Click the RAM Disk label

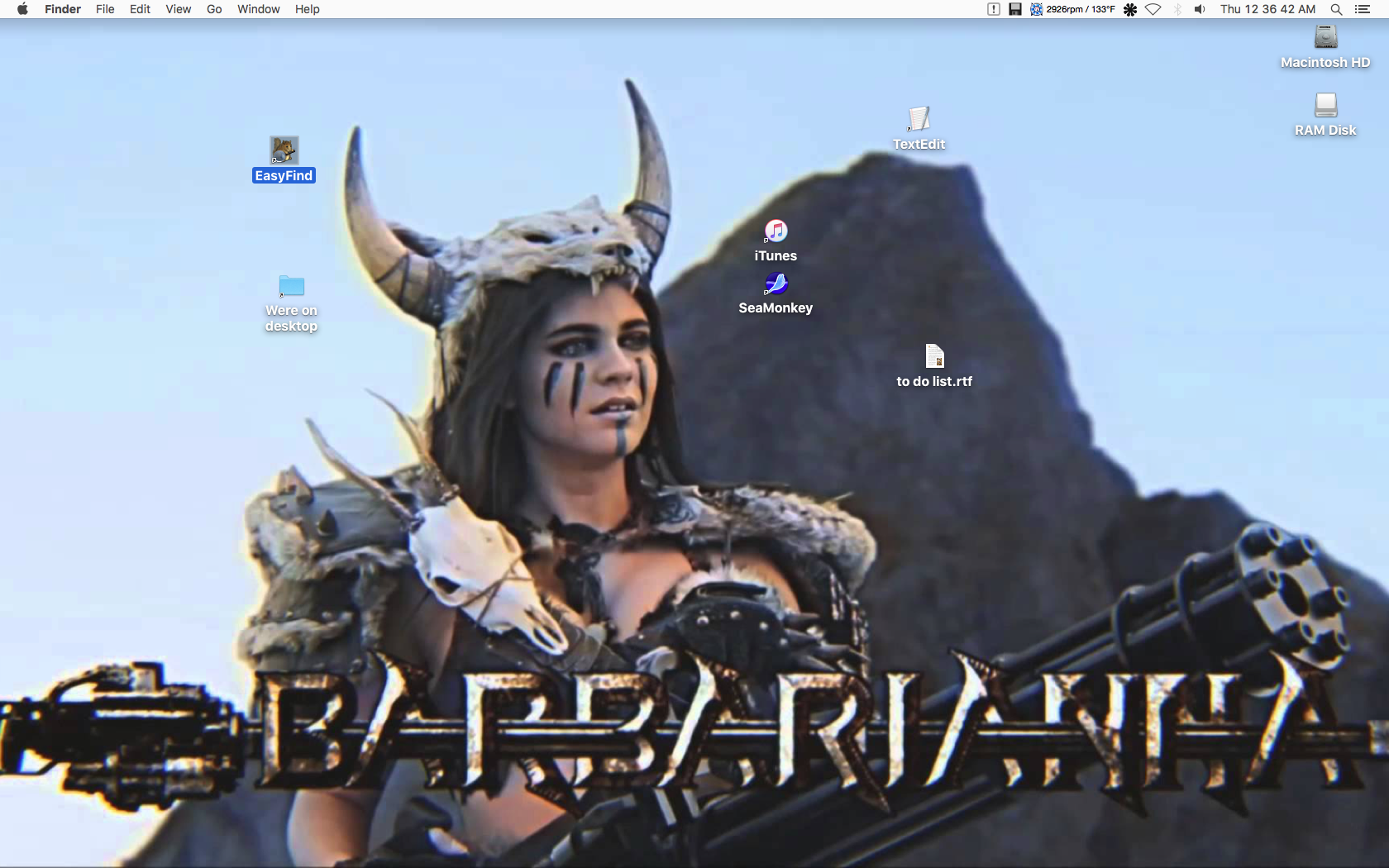pos(1325,130)
